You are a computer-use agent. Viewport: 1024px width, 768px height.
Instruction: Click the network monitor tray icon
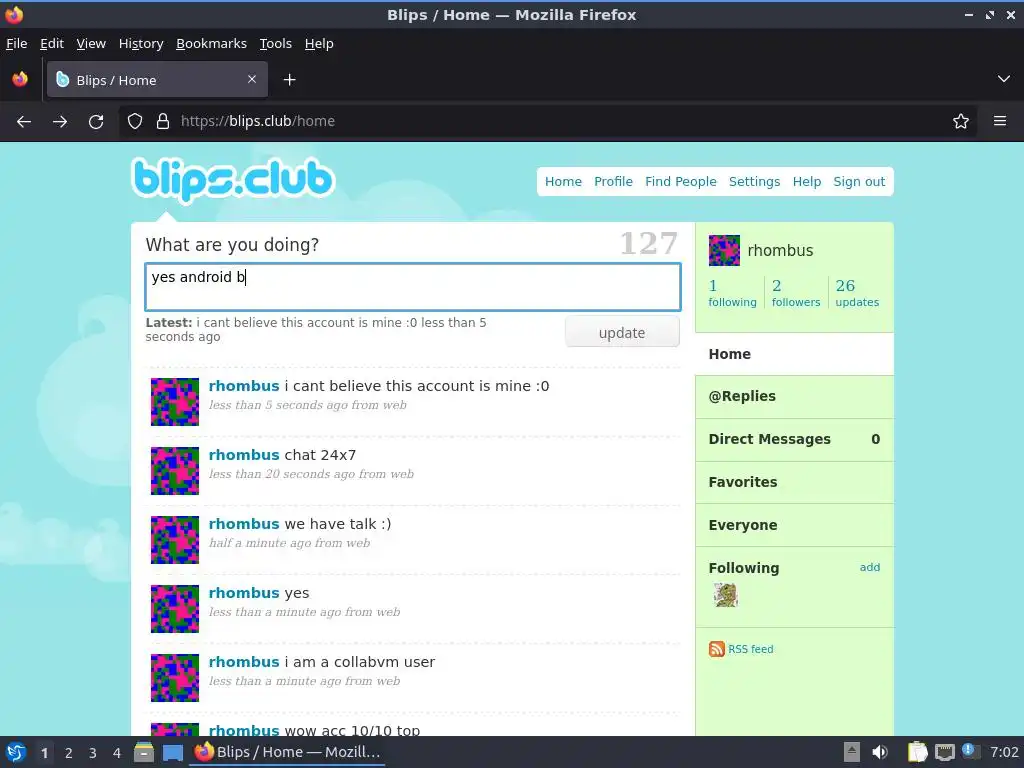(x=945, y=752)
